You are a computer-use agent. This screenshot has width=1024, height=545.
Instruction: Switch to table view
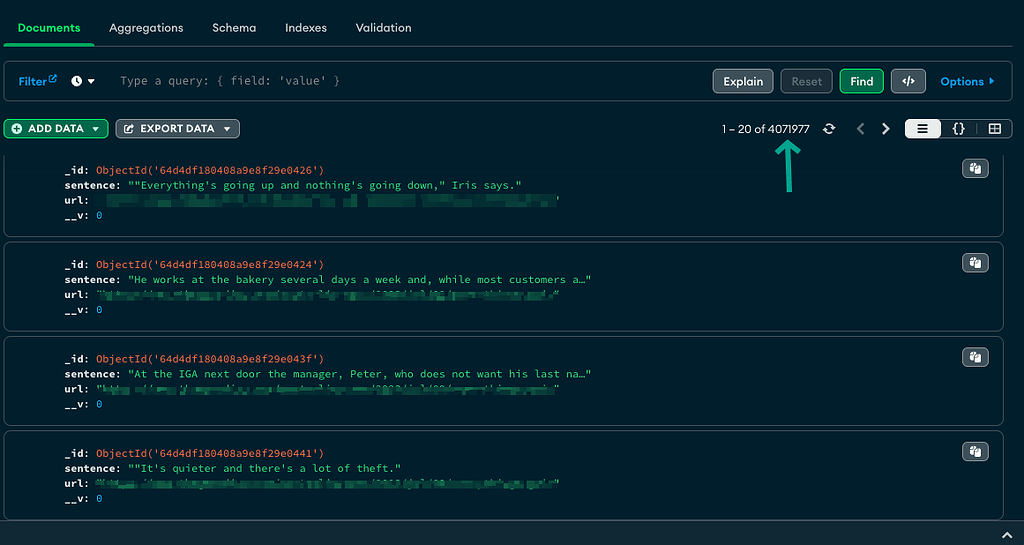coord(994,129)
